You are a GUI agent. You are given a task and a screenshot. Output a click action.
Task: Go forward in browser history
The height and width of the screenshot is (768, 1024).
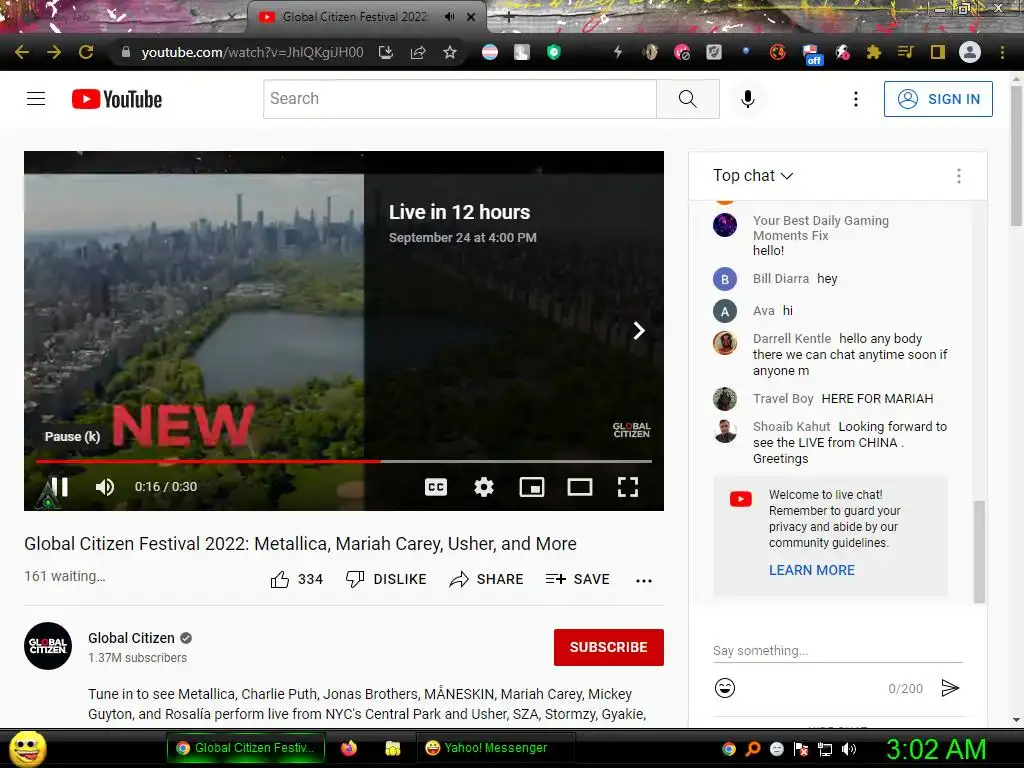pyautogui.click(x=54, y=52)
